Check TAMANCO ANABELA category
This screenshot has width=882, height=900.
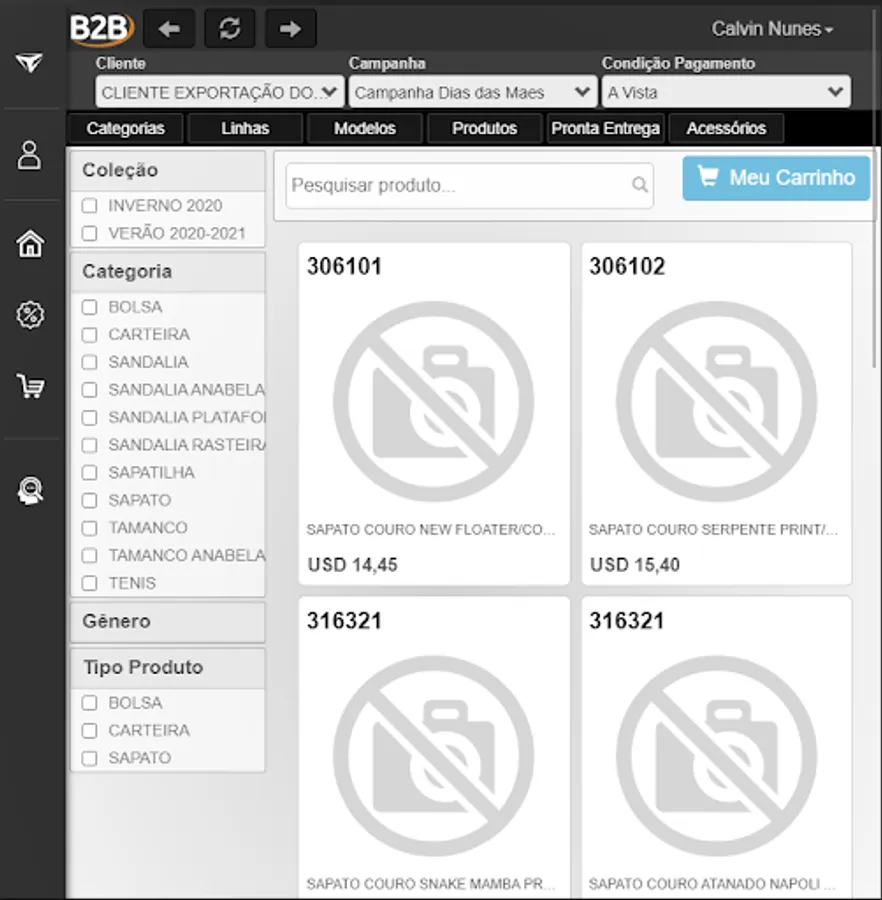click(90, 556)
